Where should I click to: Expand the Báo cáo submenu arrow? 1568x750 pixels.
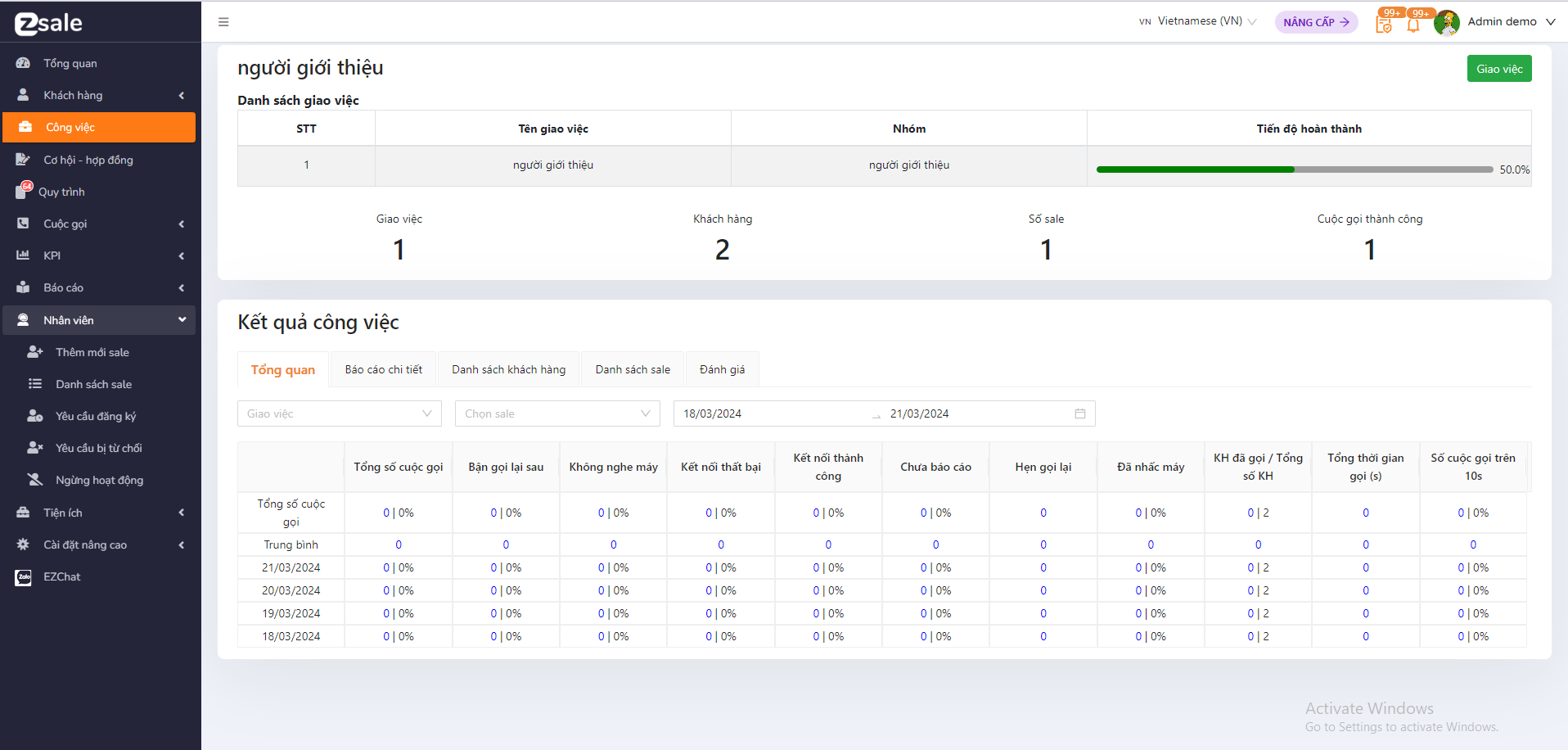pyautogui.click(x=182, y=288)
